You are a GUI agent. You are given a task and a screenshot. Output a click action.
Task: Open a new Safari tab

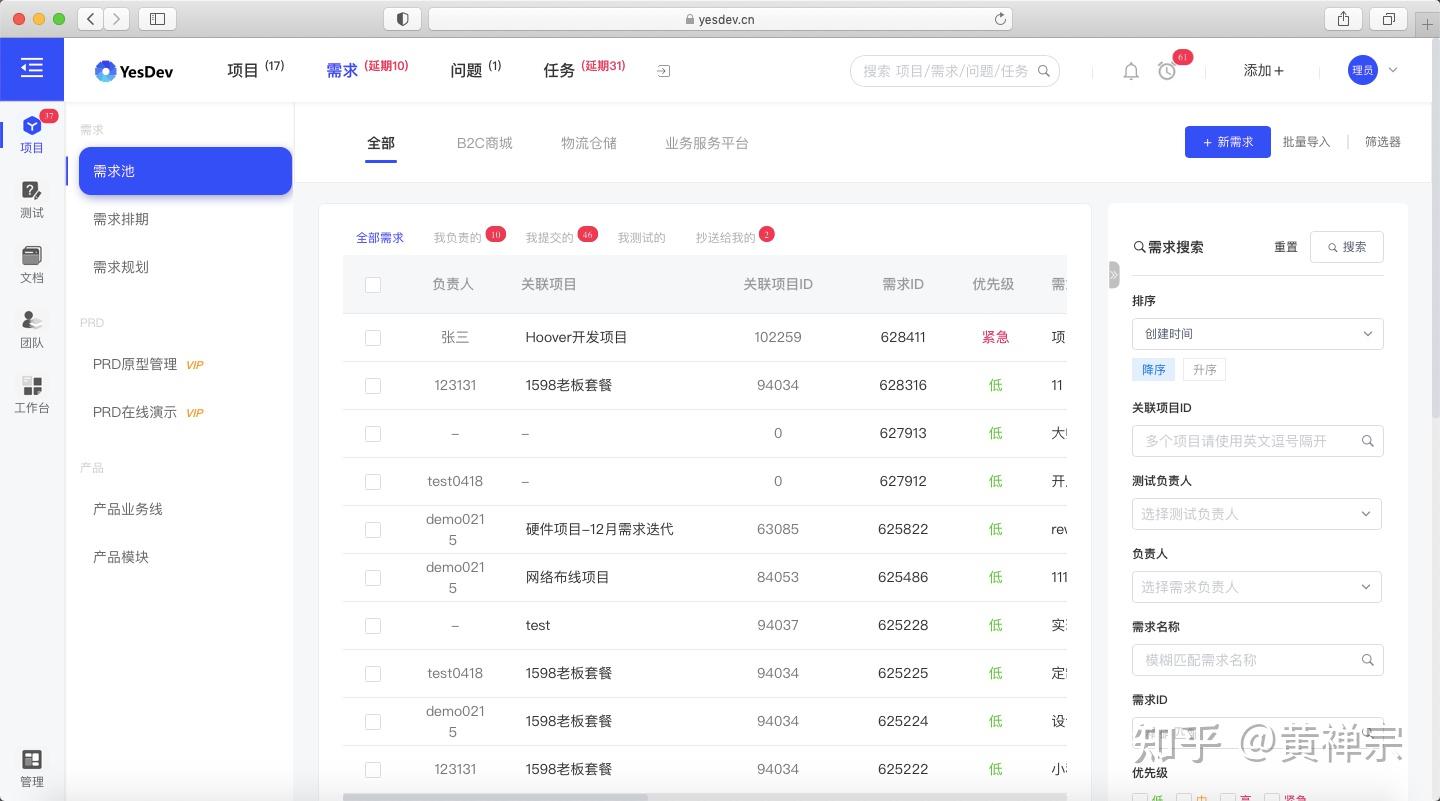click(x=1428, y=24)
